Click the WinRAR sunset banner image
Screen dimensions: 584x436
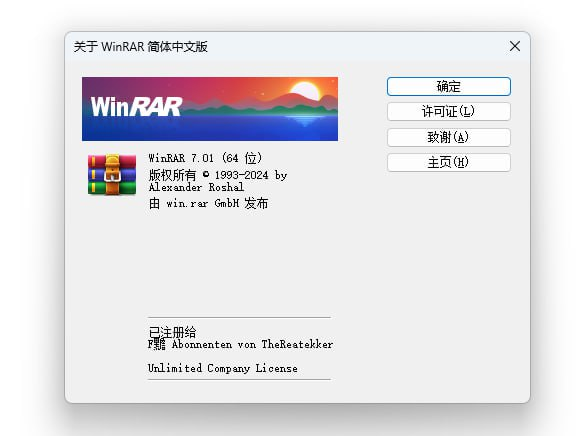(x=210, y=109)
